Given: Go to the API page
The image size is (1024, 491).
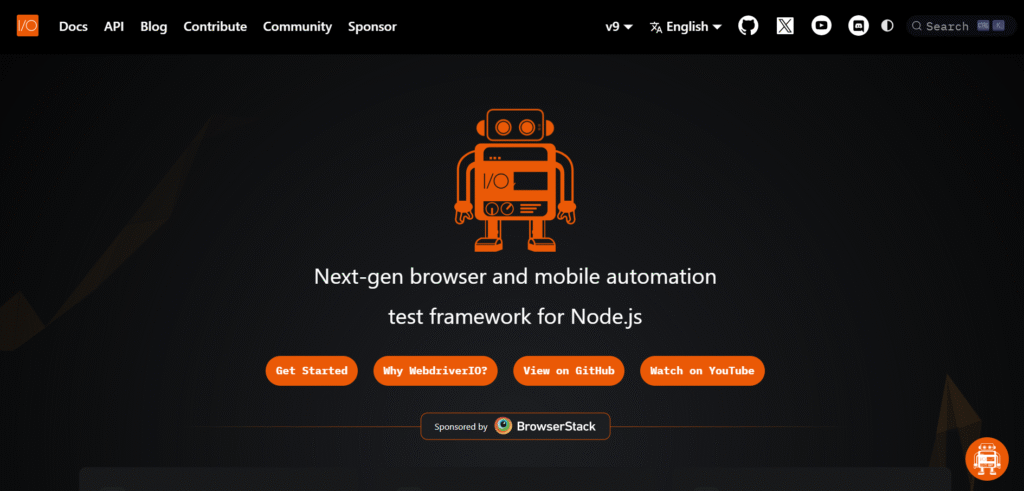Looking at the screenshot, I should pos(114,27).
